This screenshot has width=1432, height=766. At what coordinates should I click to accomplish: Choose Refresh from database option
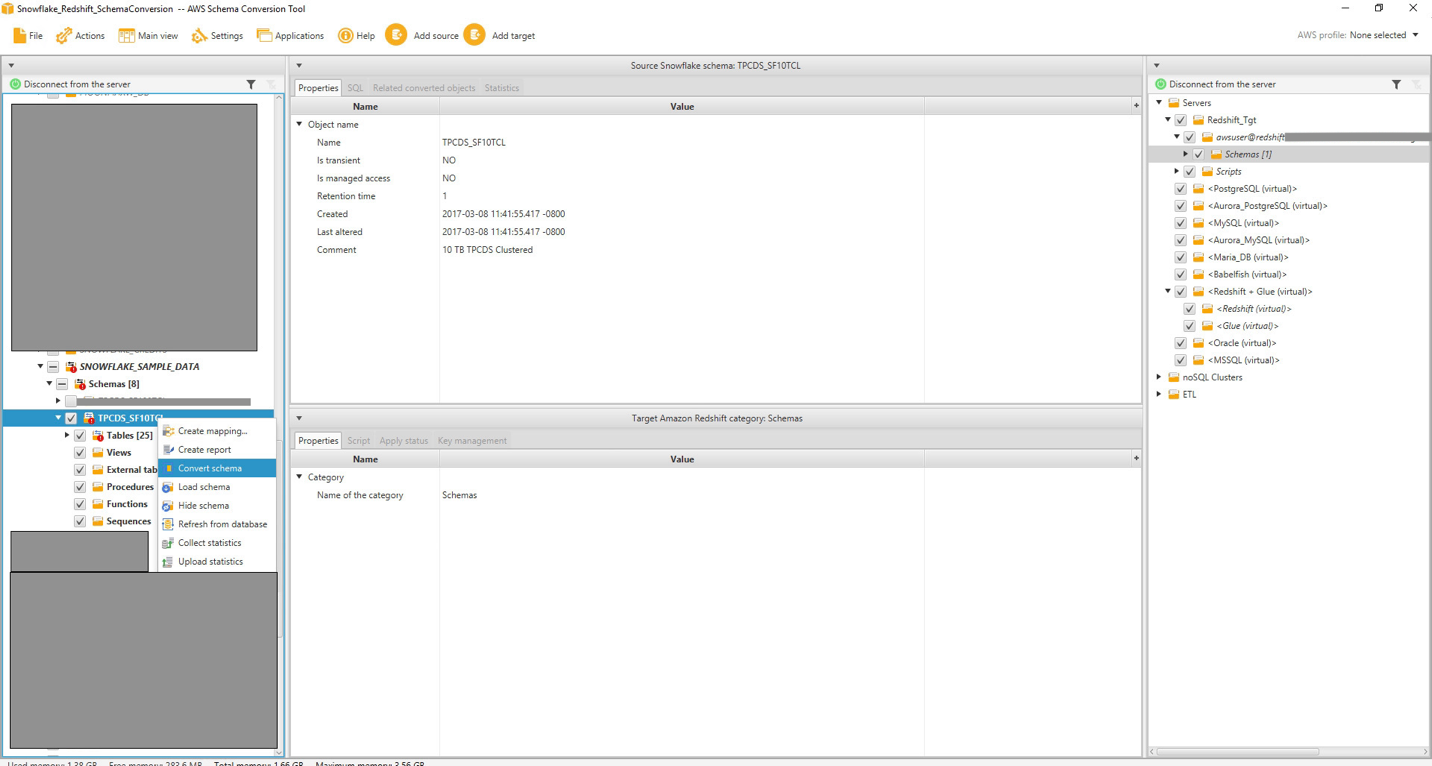[217, 524]
